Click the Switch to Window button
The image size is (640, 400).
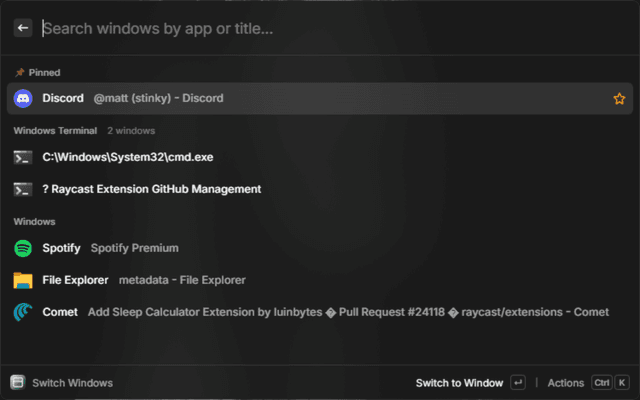coord(459,382)
